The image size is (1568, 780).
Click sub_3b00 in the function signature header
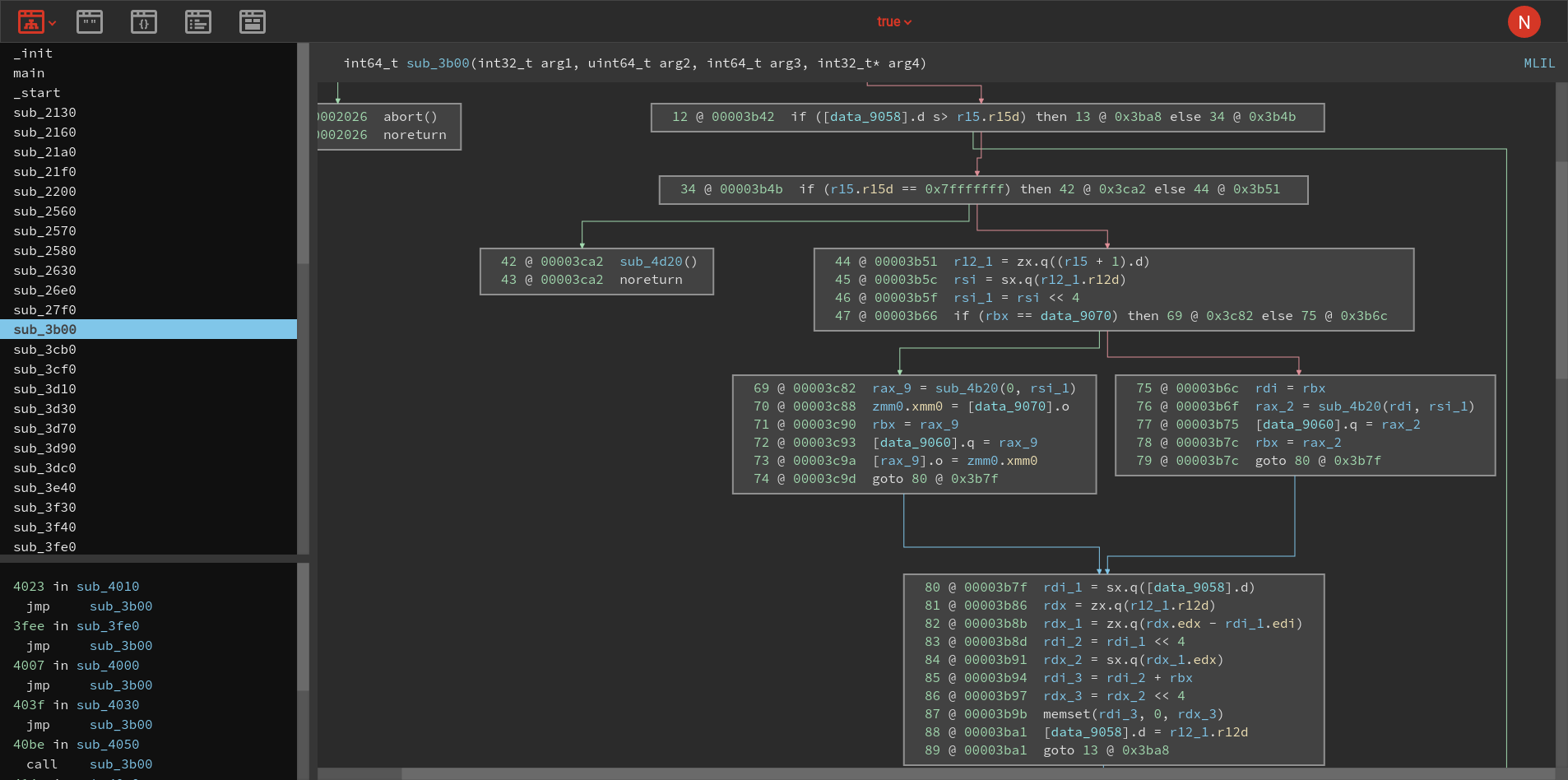pyautogui.click(x=438, y=63)
